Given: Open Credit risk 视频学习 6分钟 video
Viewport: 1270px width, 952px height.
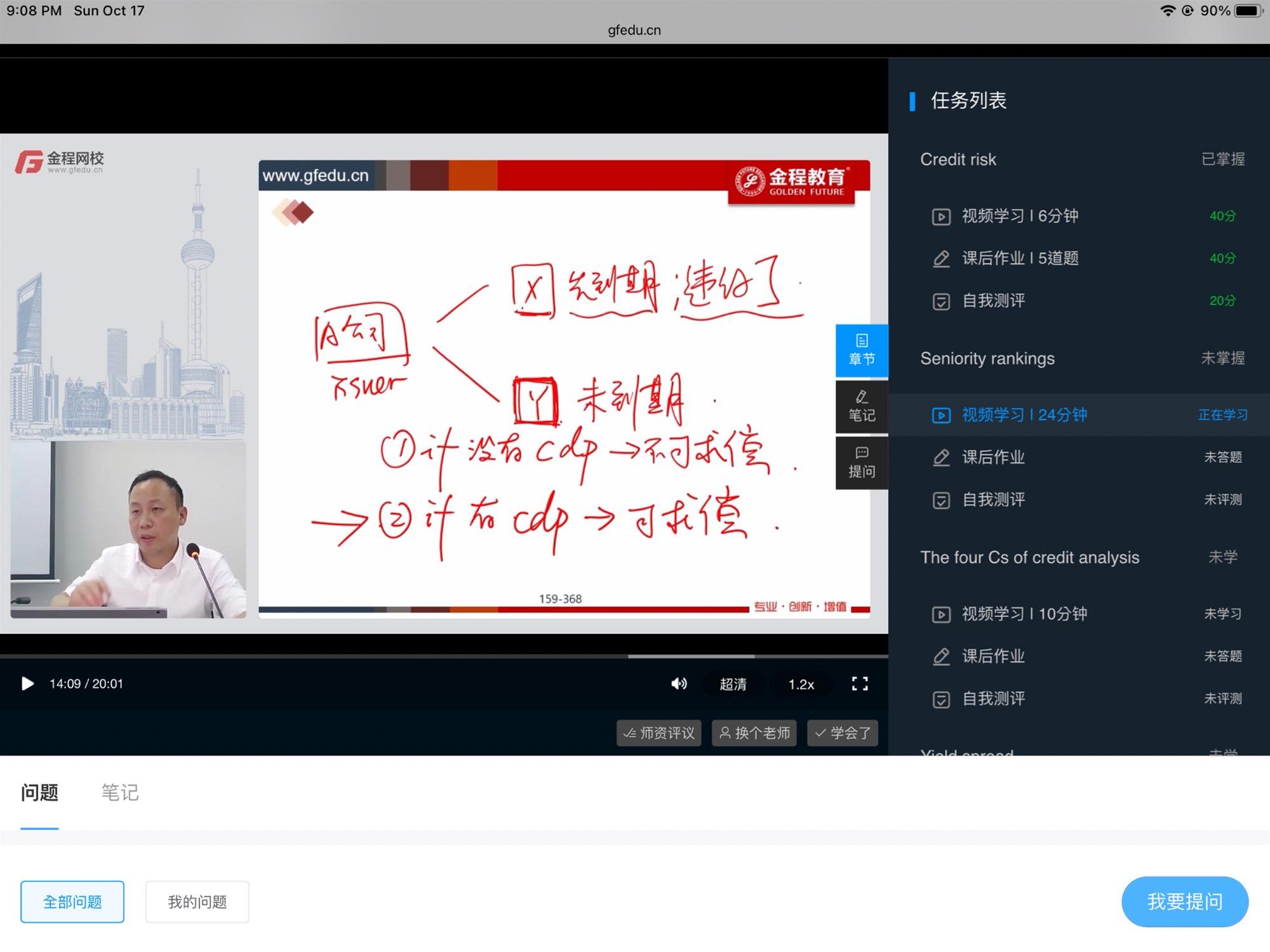Looking at the screenshot, I should [1019, 216].
